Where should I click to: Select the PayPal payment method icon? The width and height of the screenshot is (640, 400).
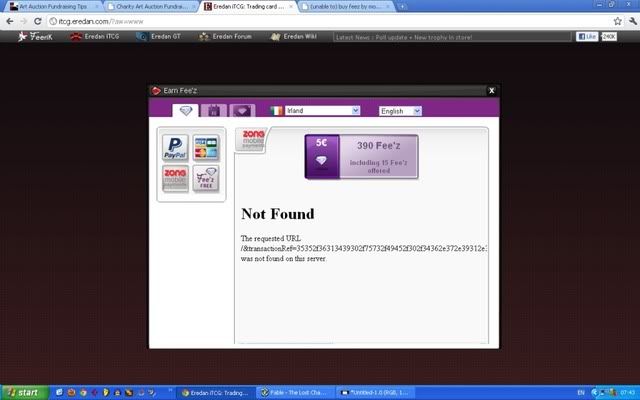pyautogui.click(x=175, y=148)
